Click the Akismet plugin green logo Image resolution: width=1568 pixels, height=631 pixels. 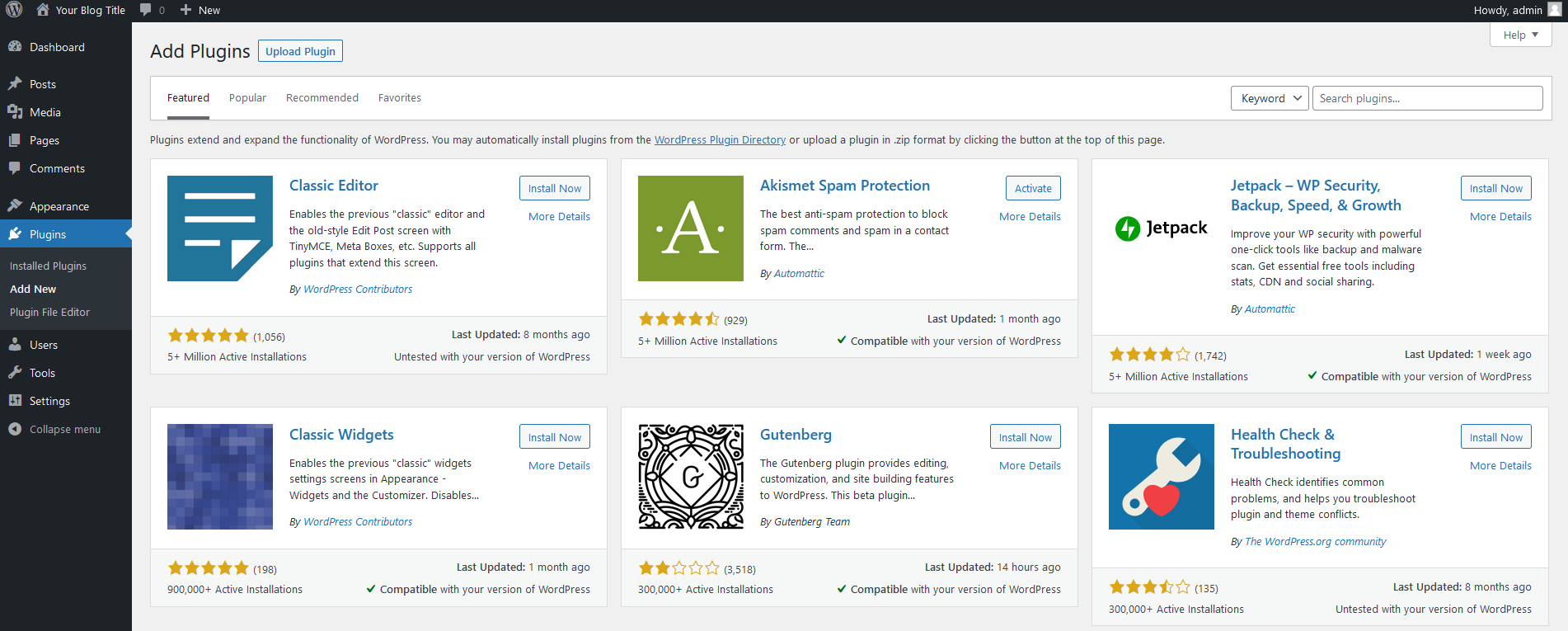(691, 228)
